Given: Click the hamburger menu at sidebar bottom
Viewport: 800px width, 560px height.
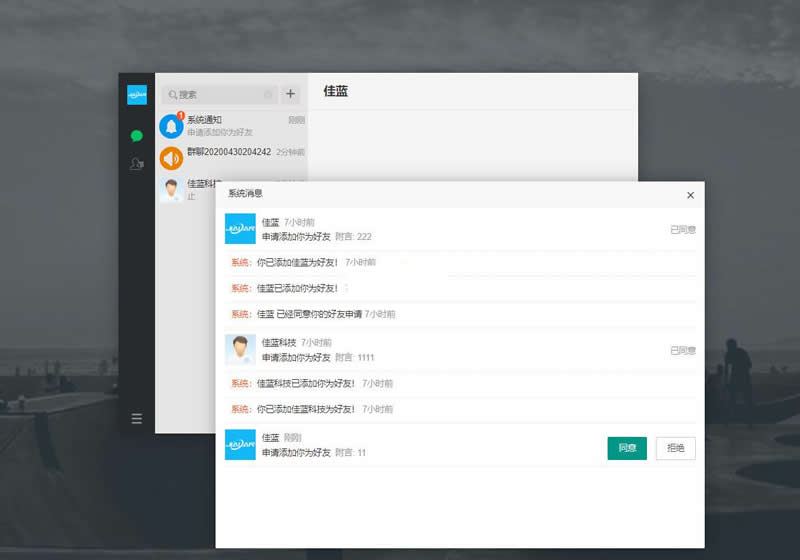Looking at the screenshot, I should click(x=136, y=418).
